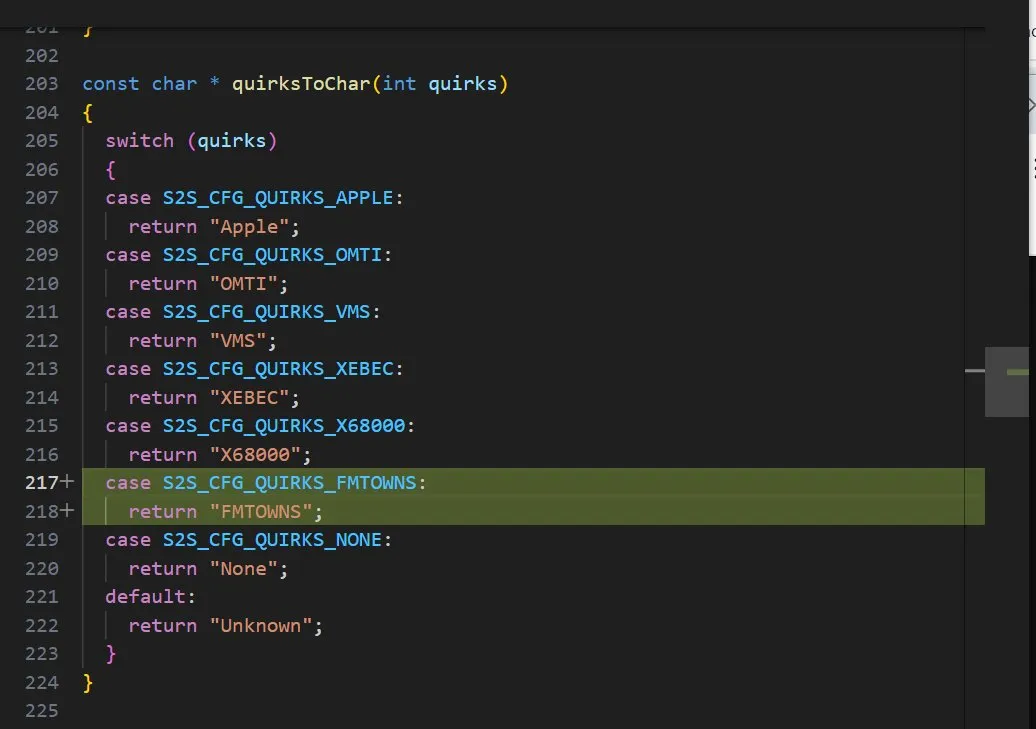Screen dimensions: 1036x729
Task: Click line number 211
Action: click(42, 312)
